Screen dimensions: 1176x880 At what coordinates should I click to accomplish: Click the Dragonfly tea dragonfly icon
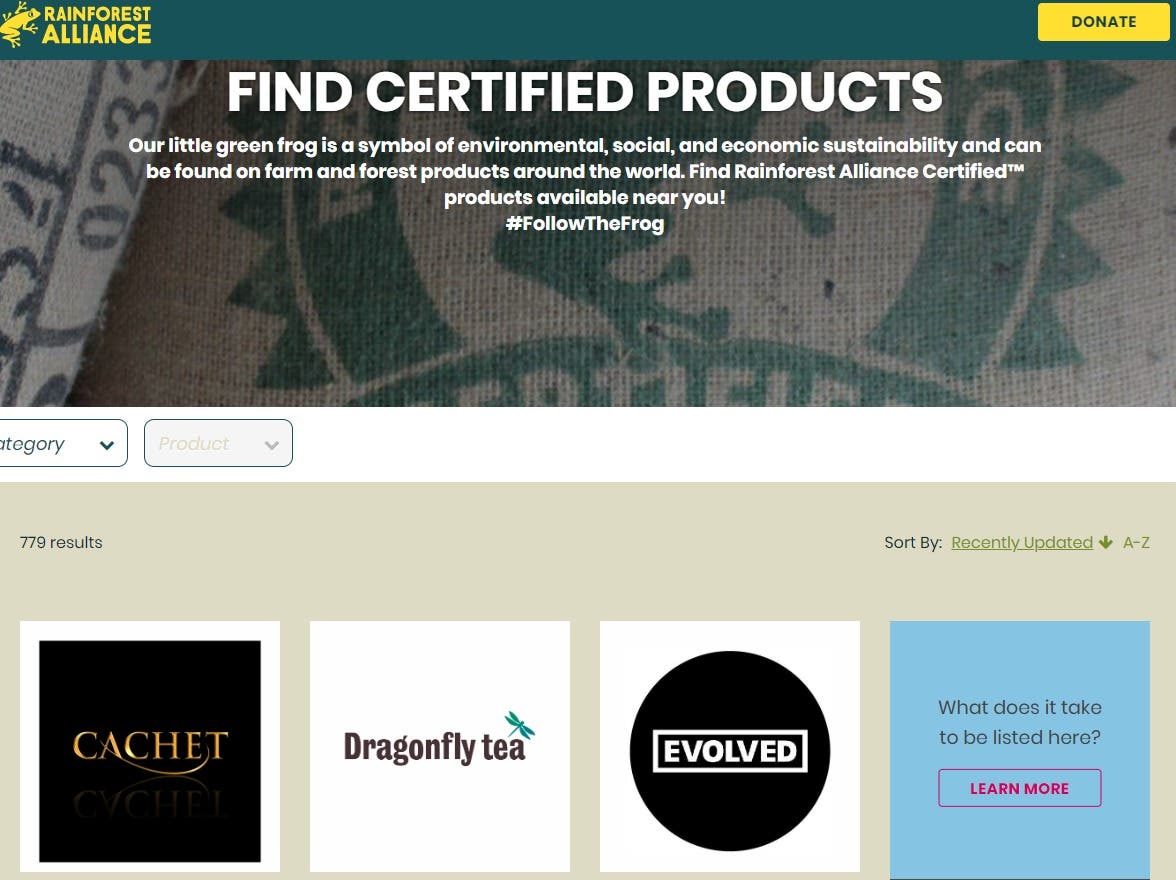tap(519, 725)
